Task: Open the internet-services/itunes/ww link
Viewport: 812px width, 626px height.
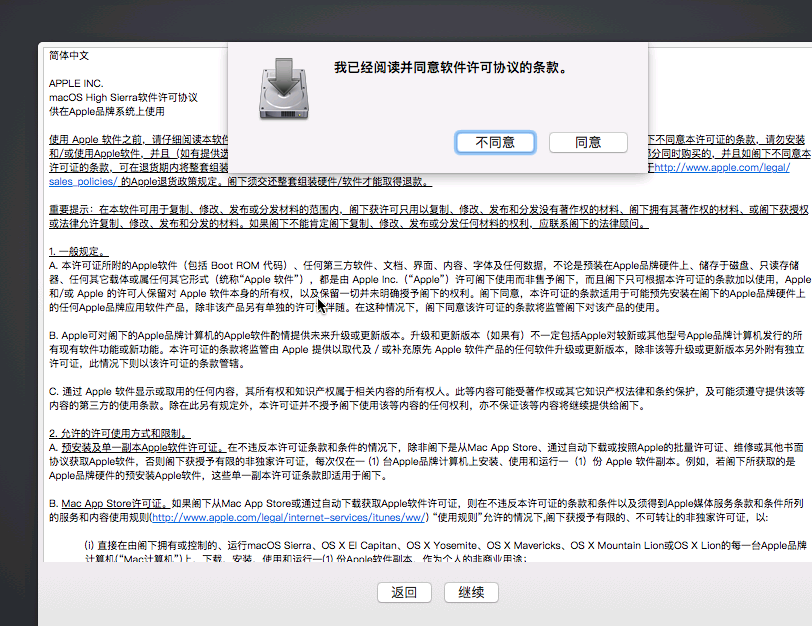Action: coord(289,517)
